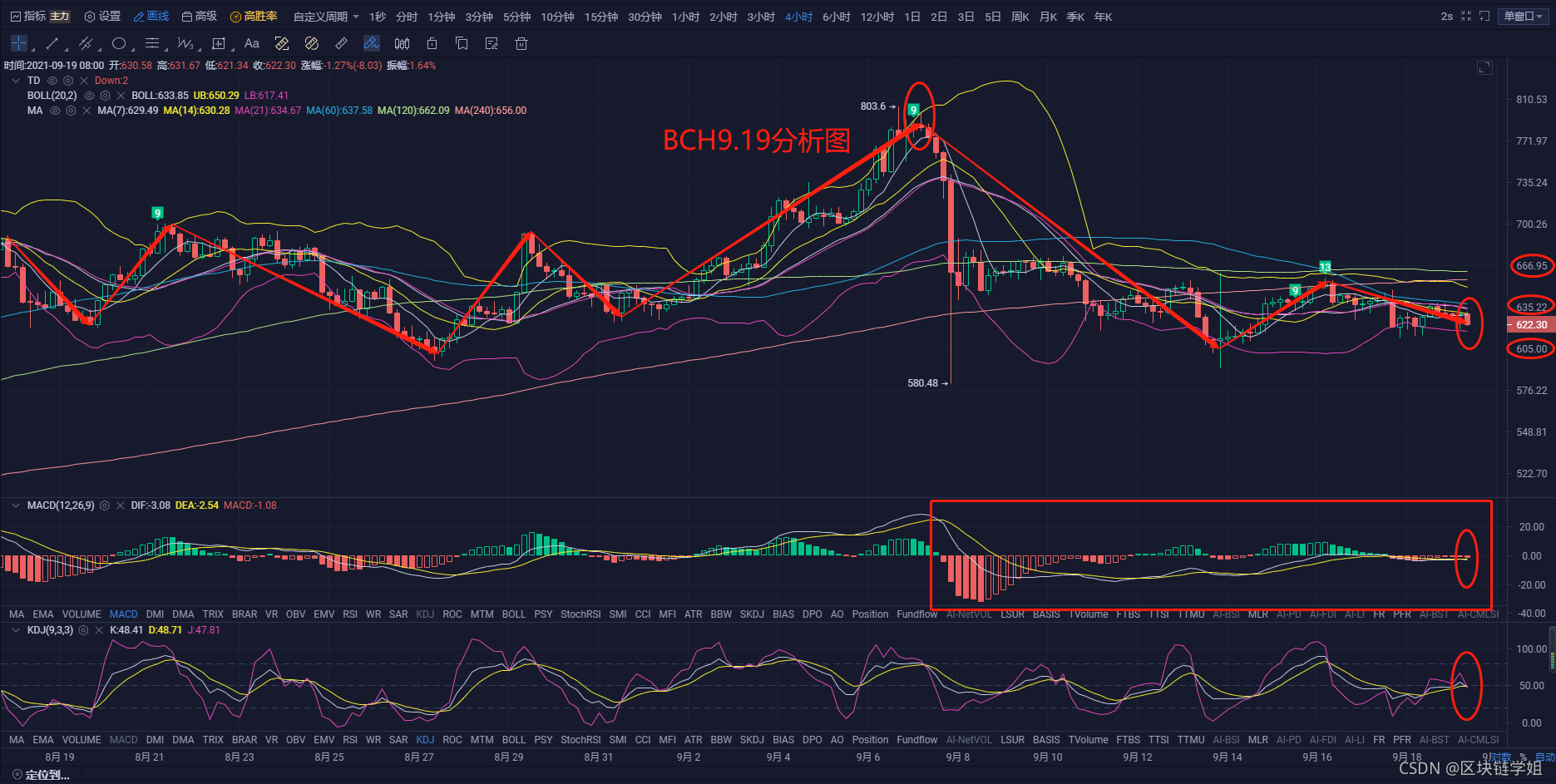Click the shrink-arrows icon beside 2s
This screenshot has height=784, width=1556.
click(x=1466, y=16)
